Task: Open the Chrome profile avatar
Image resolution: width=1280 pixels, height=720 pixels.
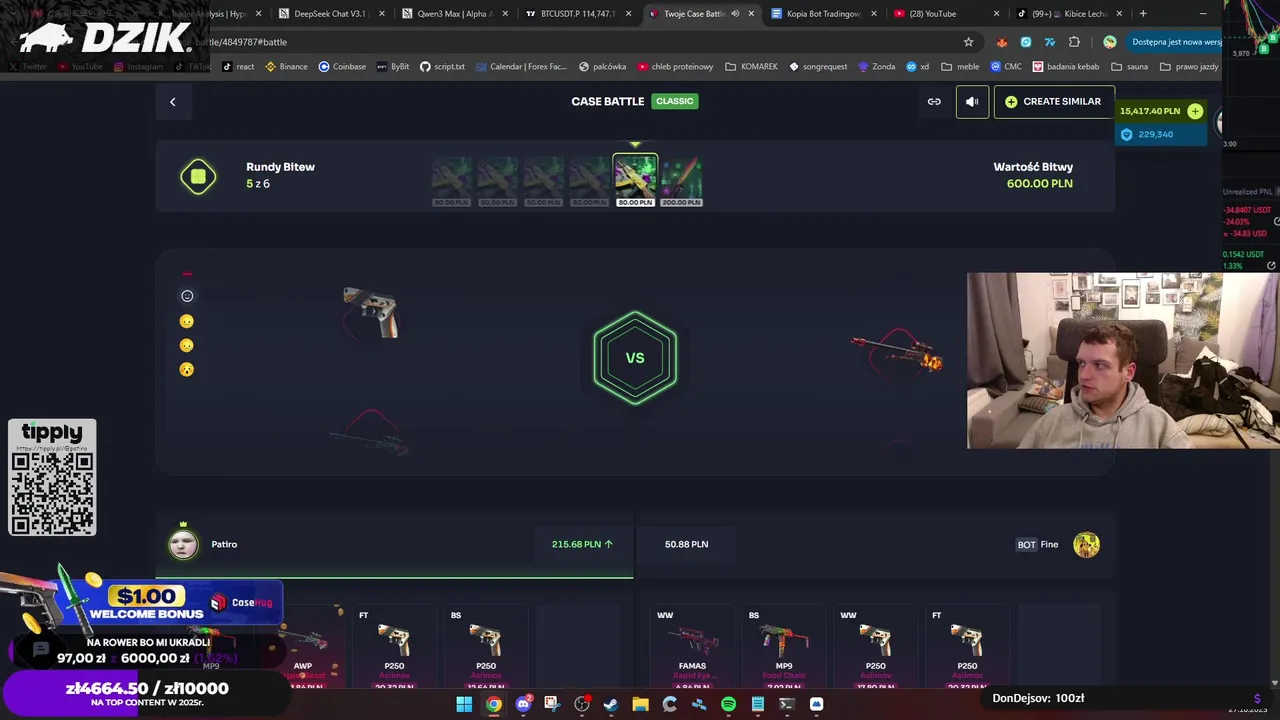Action: coord(1109,42)
